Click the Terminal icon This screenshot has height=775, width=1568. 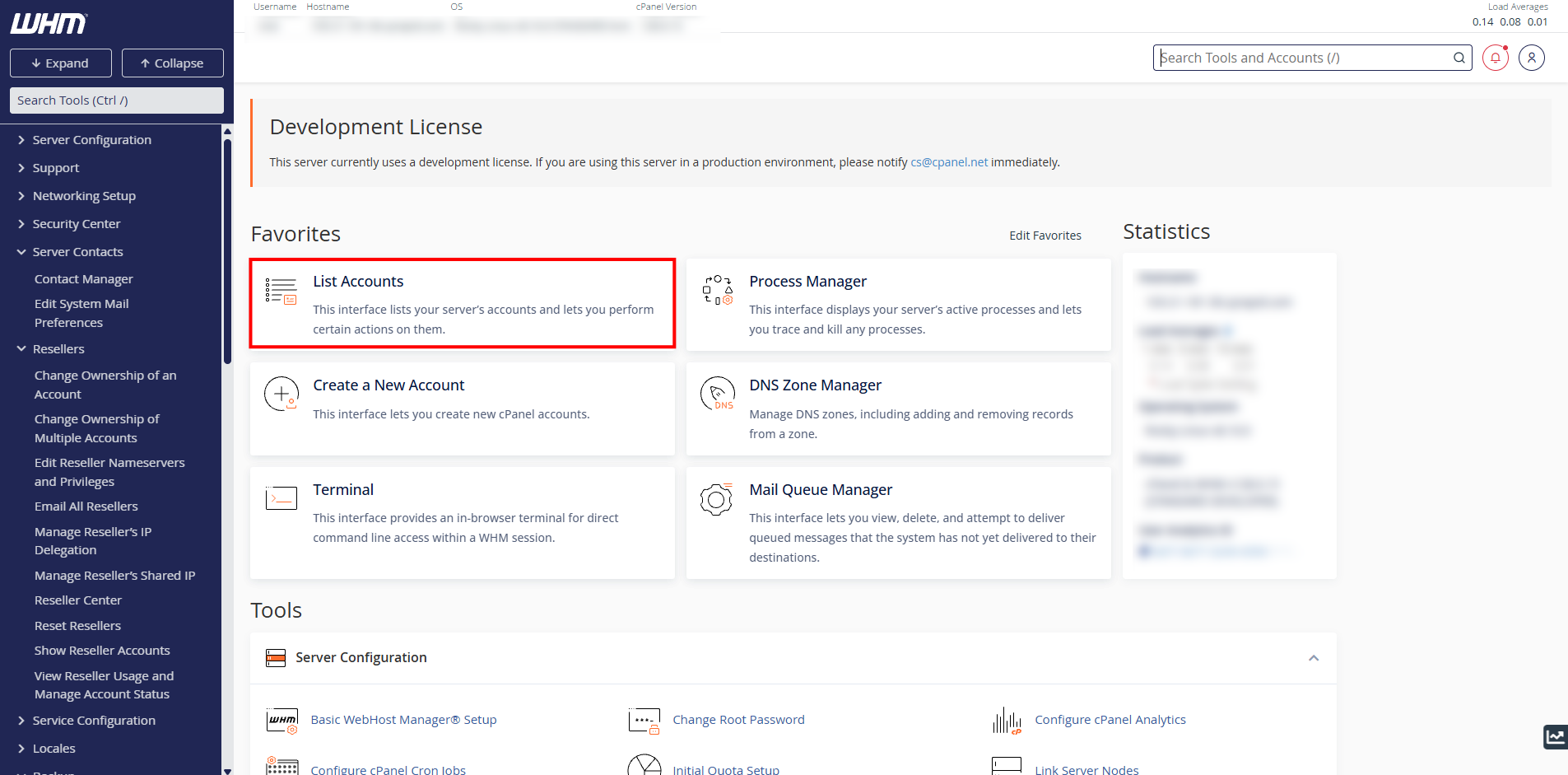(281, 498)
